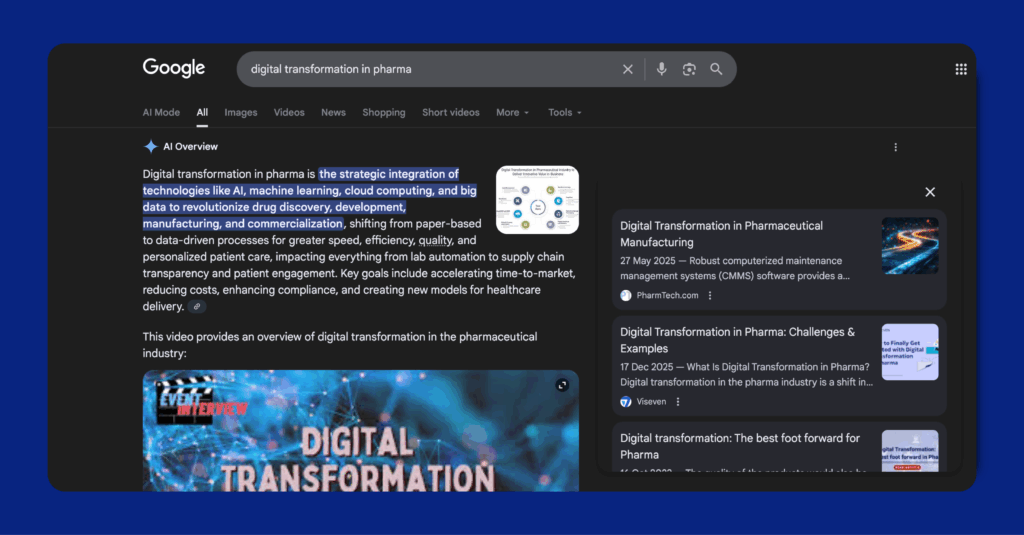The height and width of the screenshot is (535, 1024).
Task: Switch to Shopping tab
Action: click(384, 112)
